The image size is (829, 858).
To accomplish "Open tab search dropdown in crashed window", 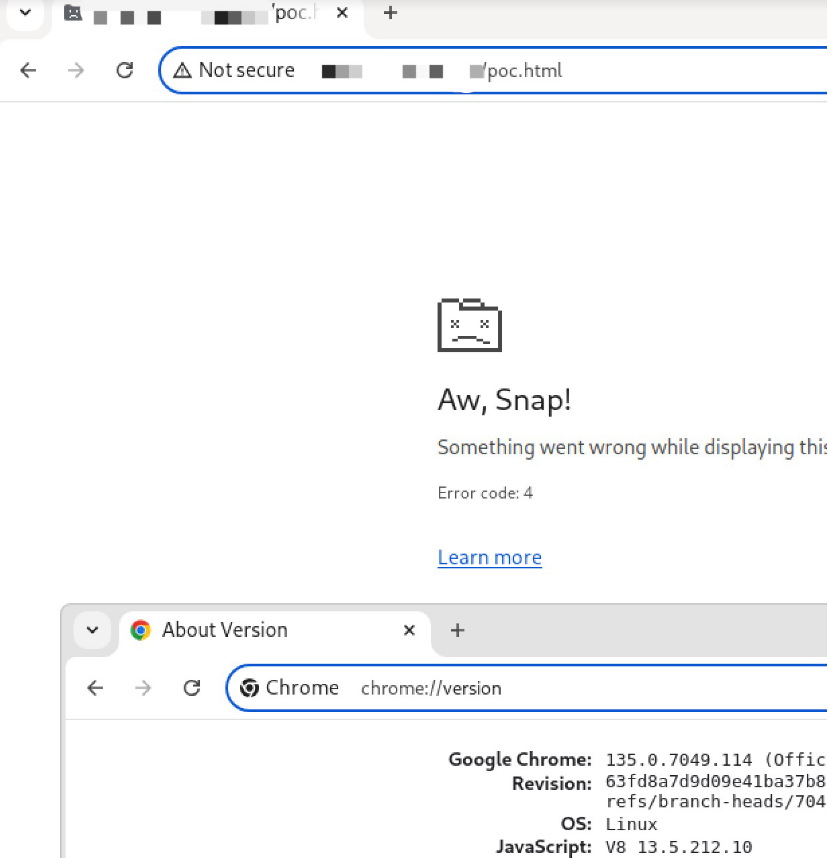I will (x=25, y=13).
